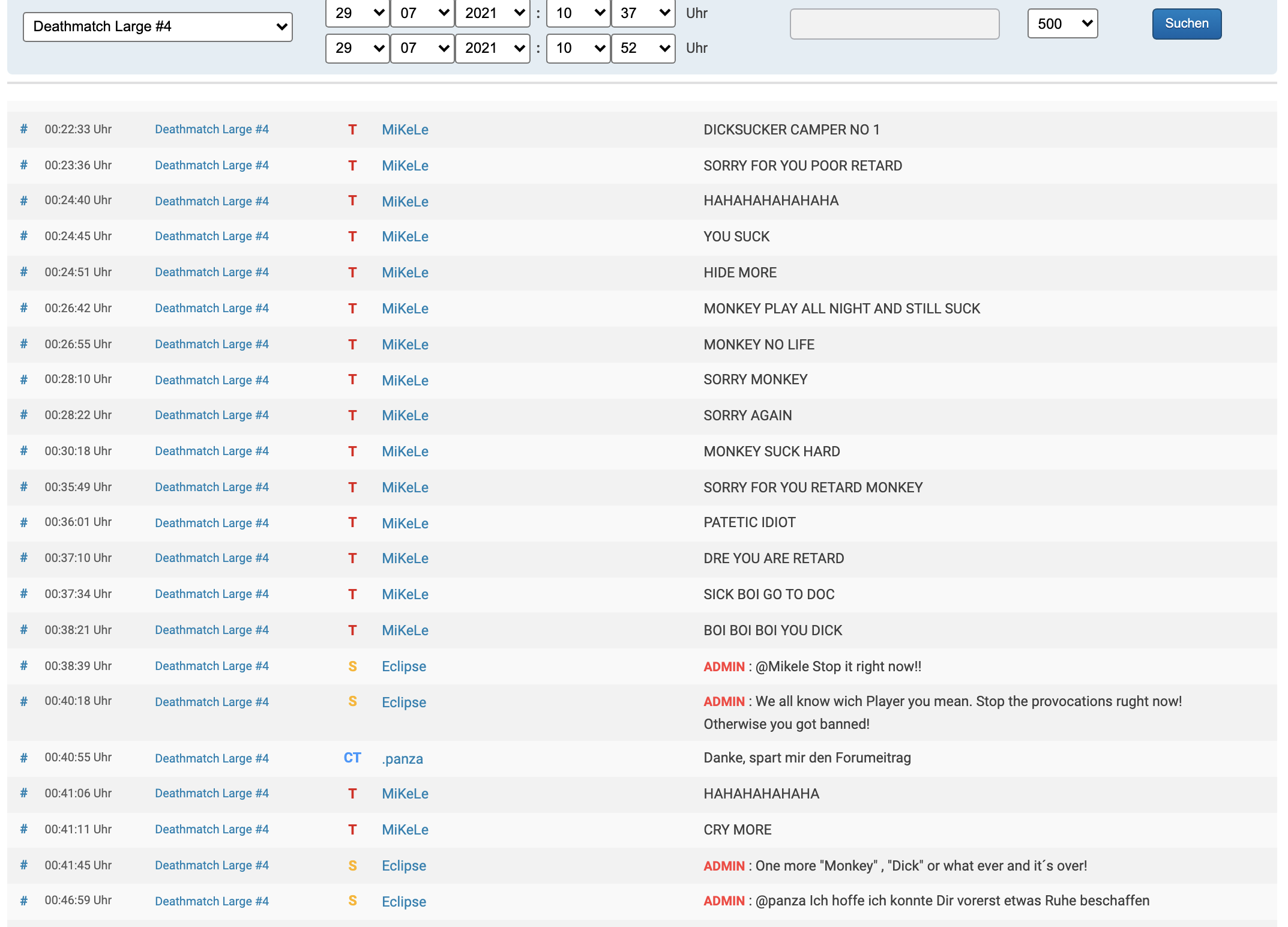Viewport: 1288px width, 927px height.
Task: Click Deathmatch Large #4 link at 00:35:49
Action: 212,487
